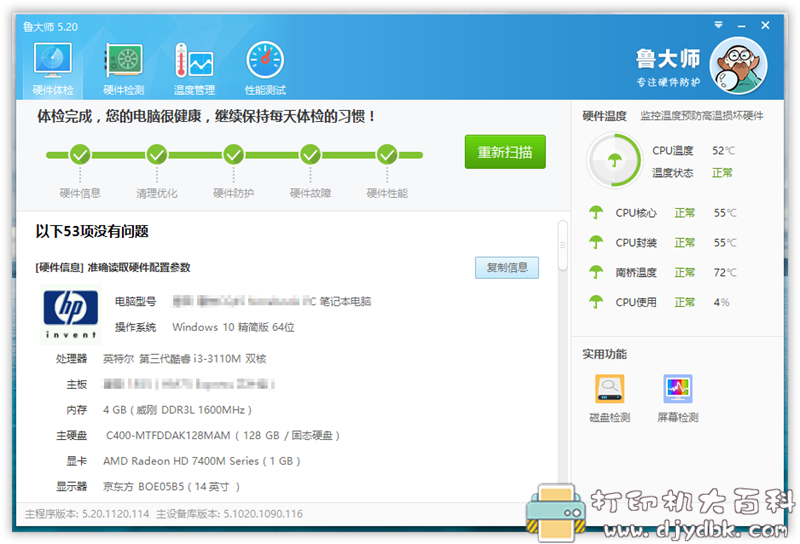
Task: Click the CPU温度 52℃ reading
Action: click(x=724, y=151)
